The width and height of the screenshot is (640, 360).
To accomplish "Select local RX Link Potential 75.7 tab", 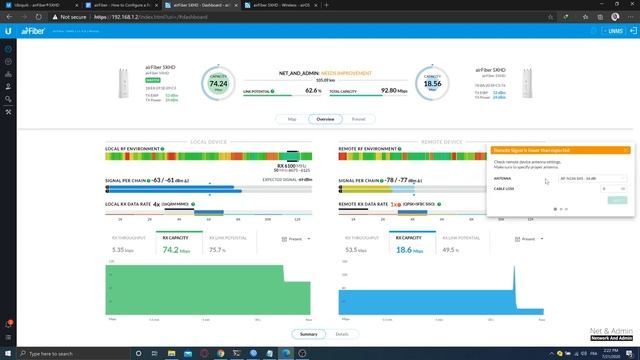I will click(229, 243).
